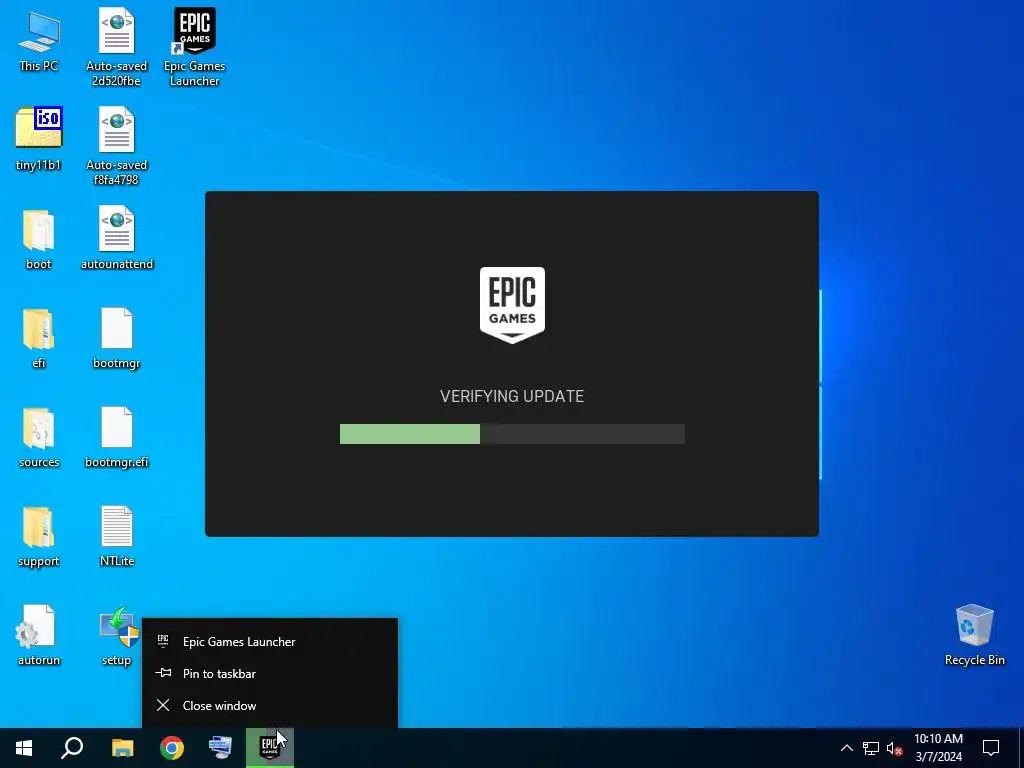This screenshot has height=768, width=1024.
Task: Select the sources folder icon
Action: click(x=39, y=438)
